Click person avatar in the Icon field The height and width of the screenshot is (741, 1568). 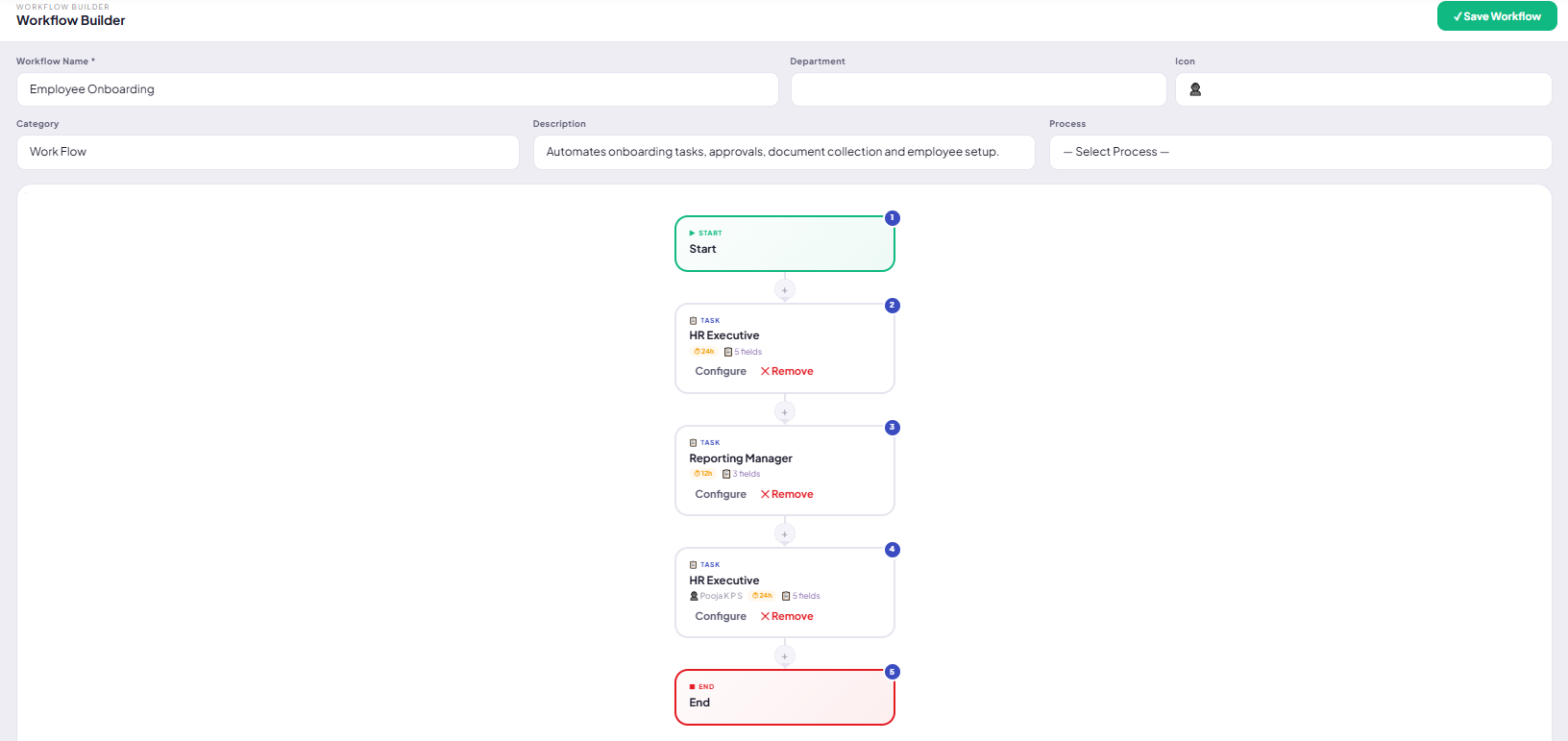[1195, 89]
